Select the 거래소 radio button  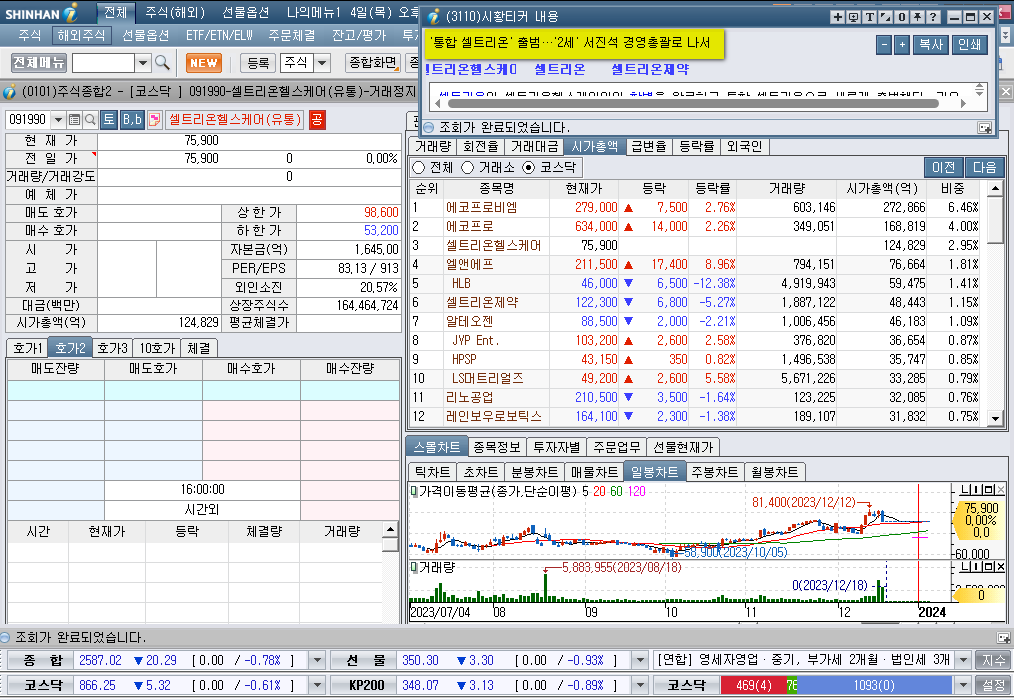coord(468,168)
